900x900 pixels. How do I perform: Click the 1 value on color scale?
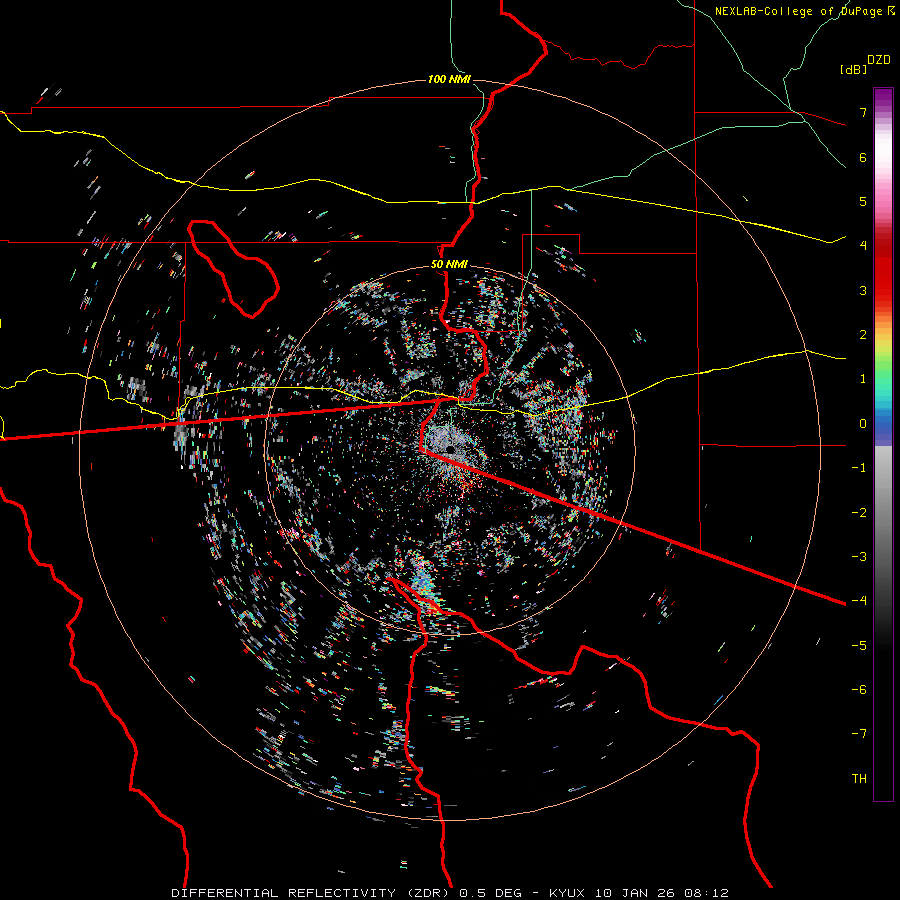[x=863, y=379]
